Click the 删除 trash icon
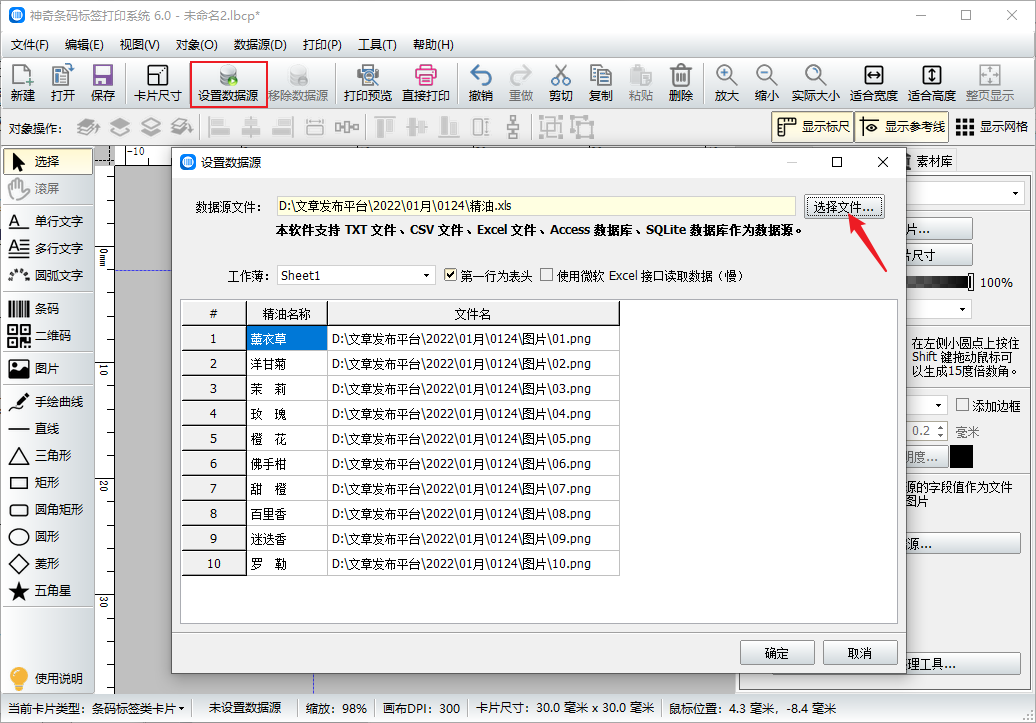 pos(681,83)
